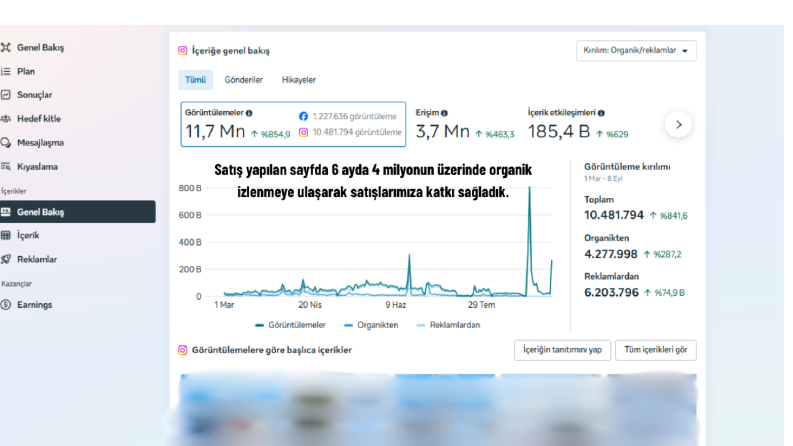Click Instagram icon next to İçeriğe genel bakış
The image size is (793, 446).
[183, 51]
